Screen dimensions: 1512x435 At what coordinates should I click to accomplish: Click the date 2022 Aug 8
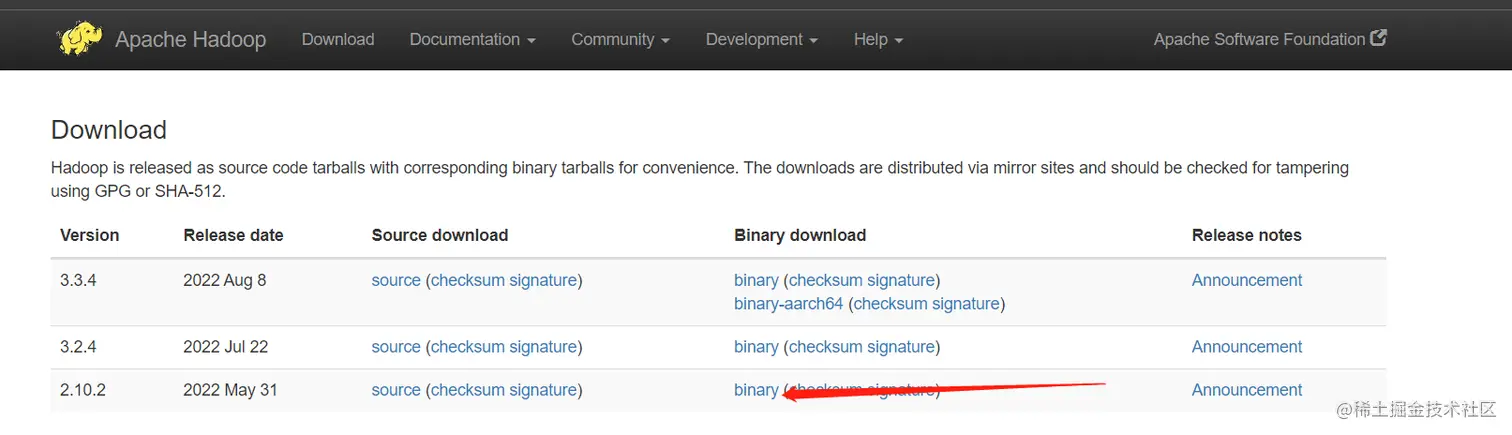tap(225, 281)
